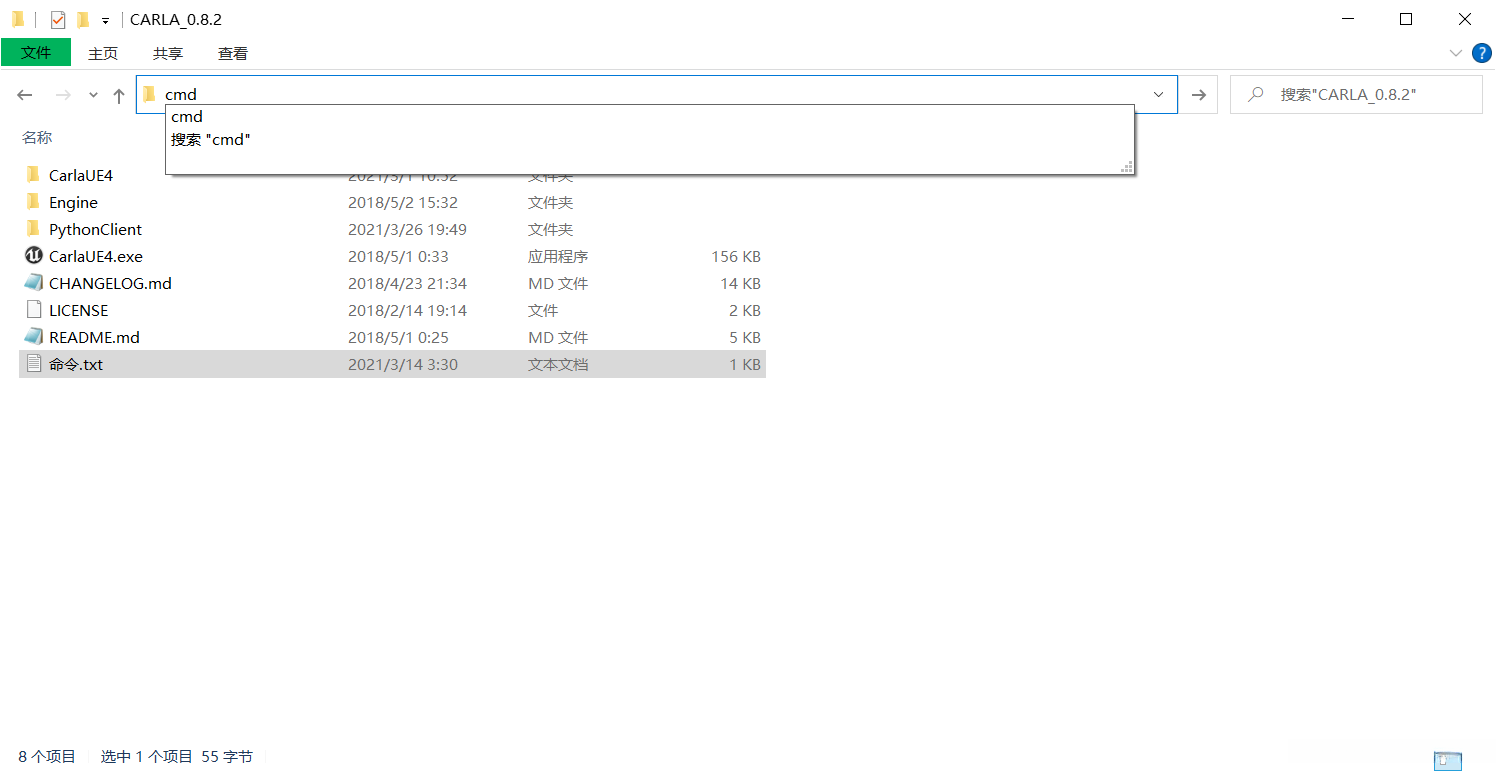
Task: Select the PythonClient folder icon
Action: pyautogui.click(x=33, y=229)
